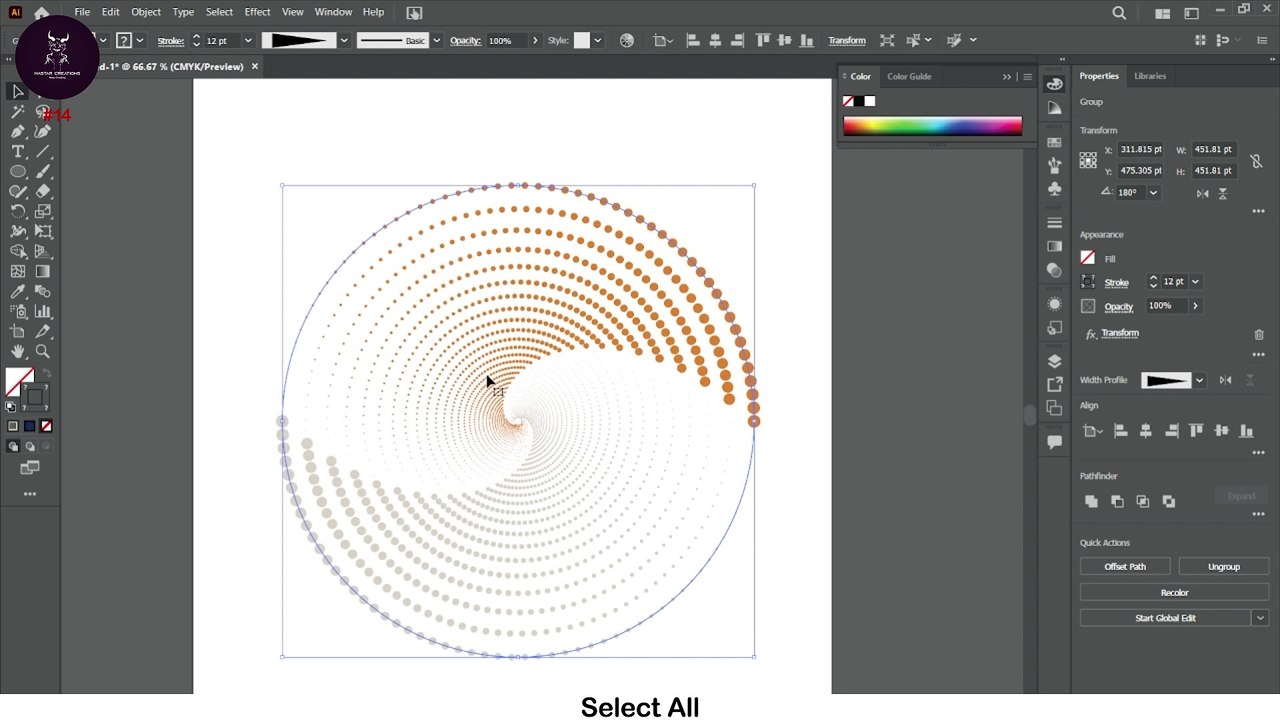Click the search icon in title bar
Viewport: 1280px width, 720px height.
pyautogui.click(x=1119, y=13)
